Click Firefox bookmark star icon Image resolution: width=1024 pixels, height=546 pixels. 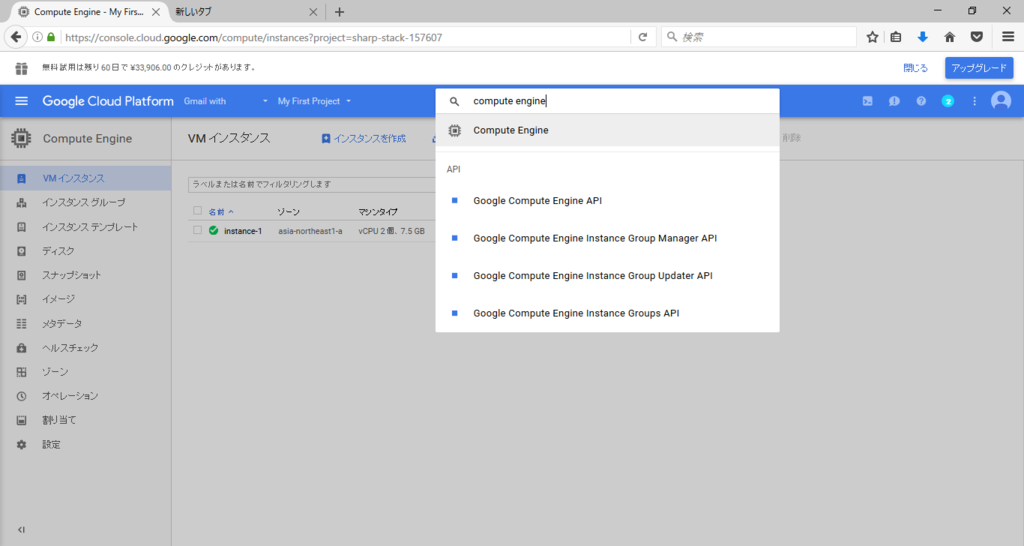point(872,37)
